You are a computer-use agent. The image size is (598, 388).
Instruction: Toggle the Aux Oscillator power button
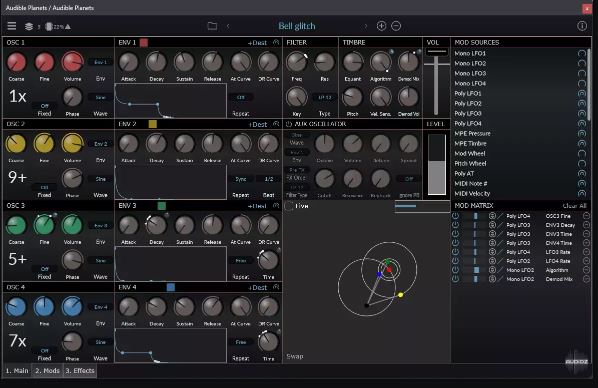tap(289, 124)
